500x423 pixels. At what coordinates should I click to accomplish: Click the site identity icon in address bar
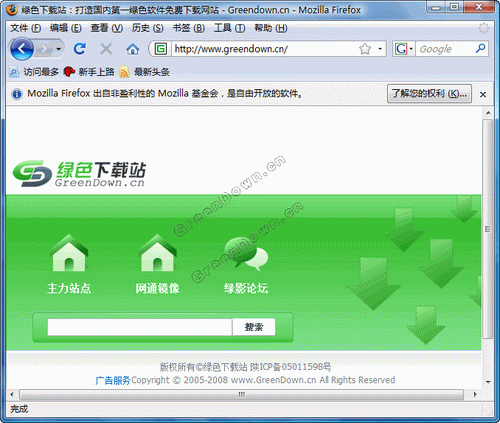point(161,49)
